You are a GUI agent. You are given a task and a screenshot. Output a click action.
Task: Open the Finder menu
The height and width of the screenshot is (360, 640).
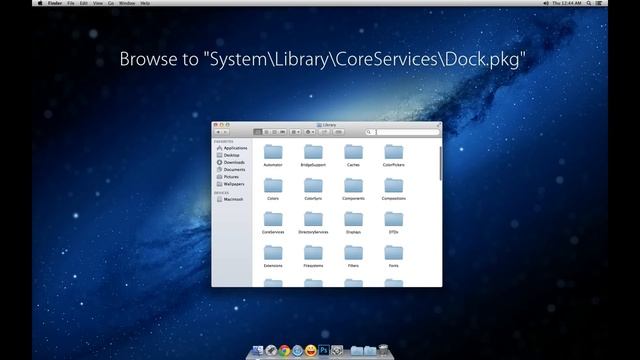click(x=55, y=3)
